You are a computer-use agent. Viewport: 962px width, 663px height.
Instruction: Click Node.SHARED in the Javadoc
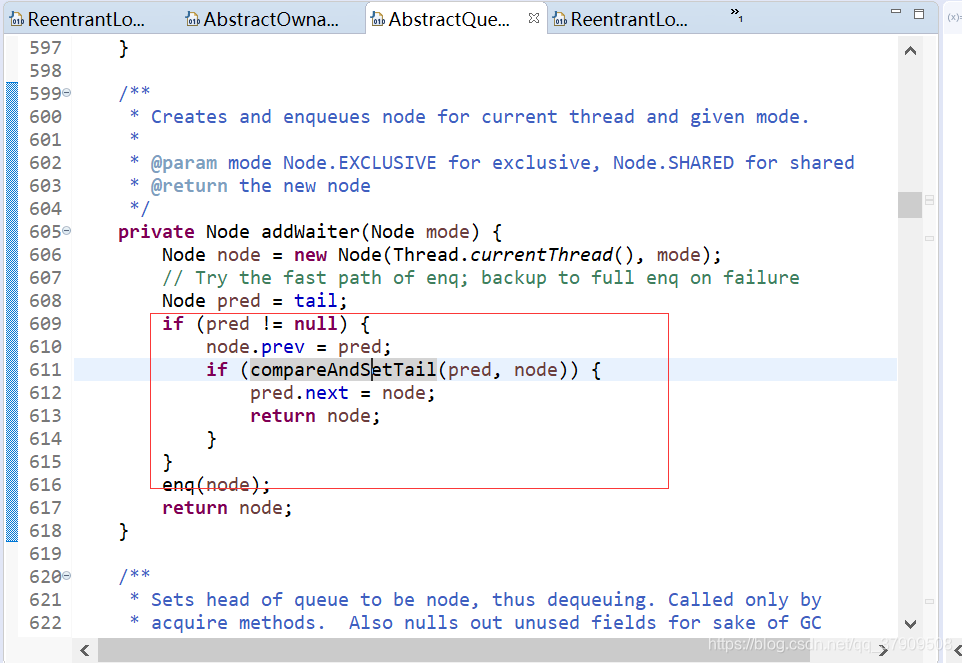tap(673, 163)
